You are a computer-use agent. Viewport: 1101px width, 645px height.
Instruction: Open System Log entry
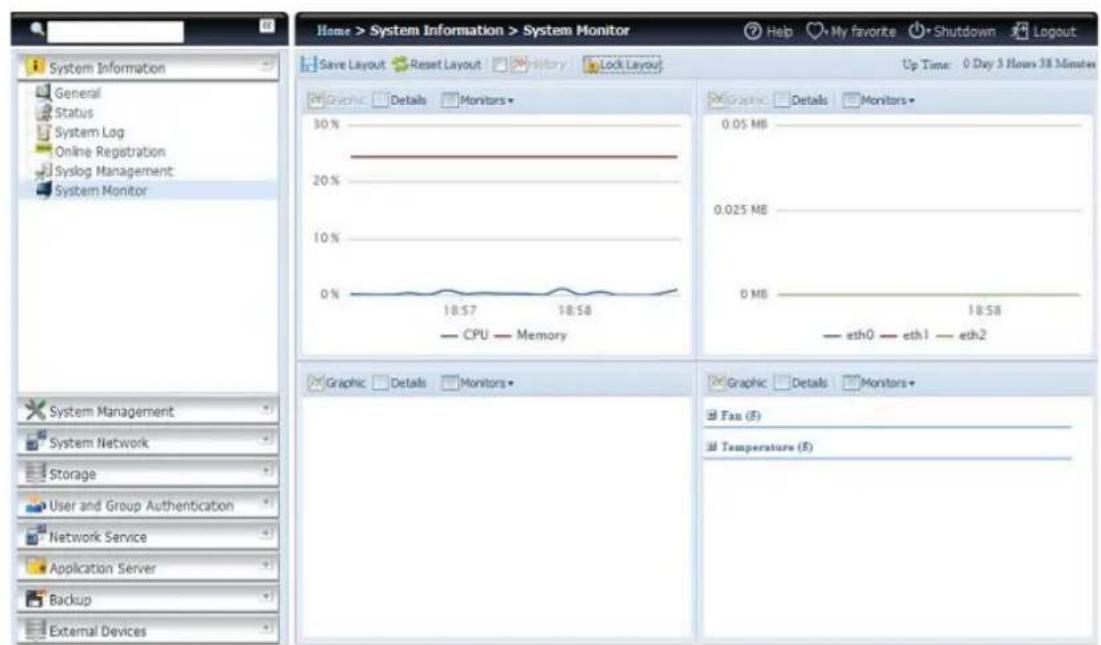(89, 132)
